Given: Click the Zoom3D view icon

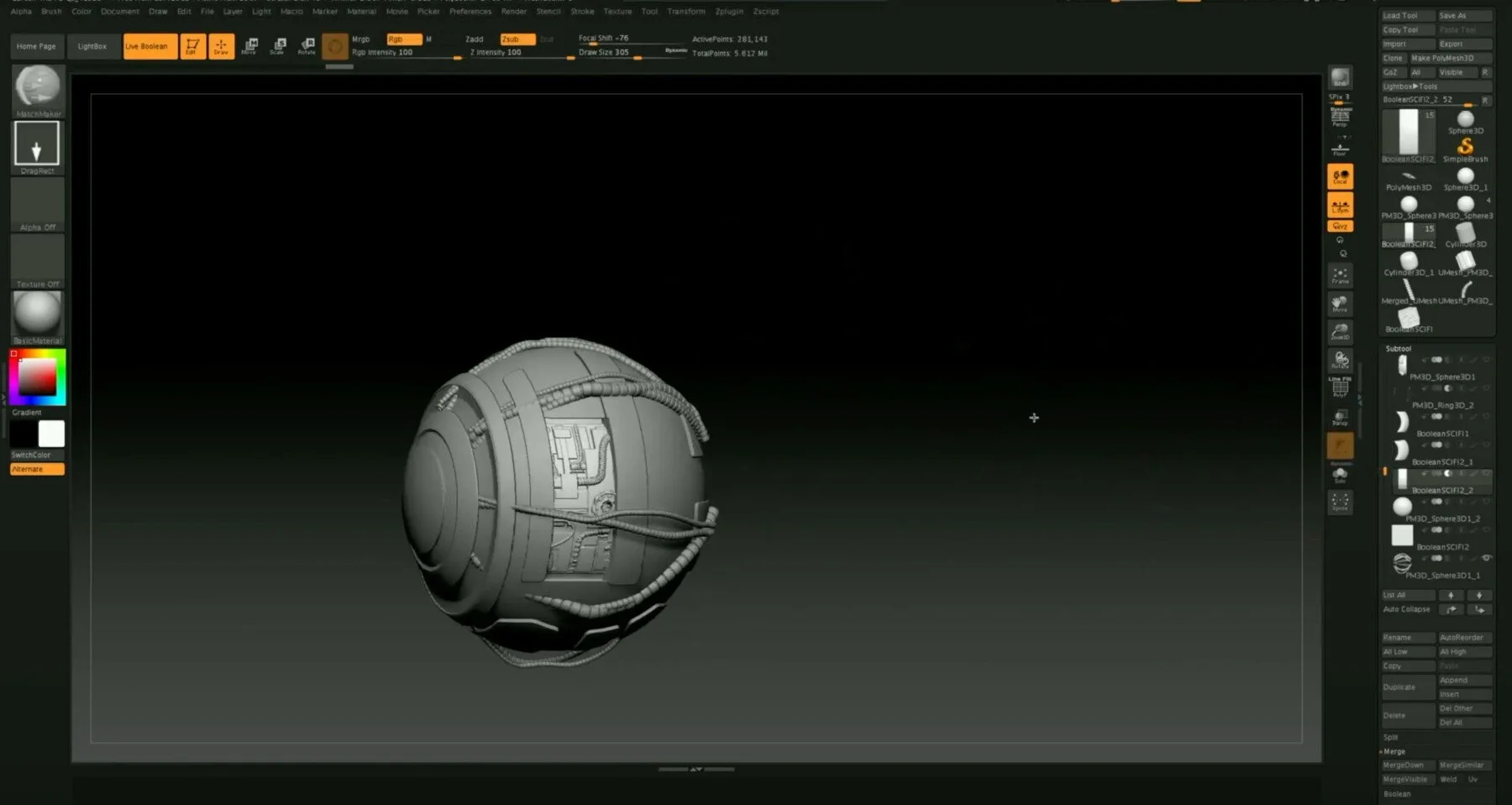Looking at the screenshot, I should (1340, 332).
